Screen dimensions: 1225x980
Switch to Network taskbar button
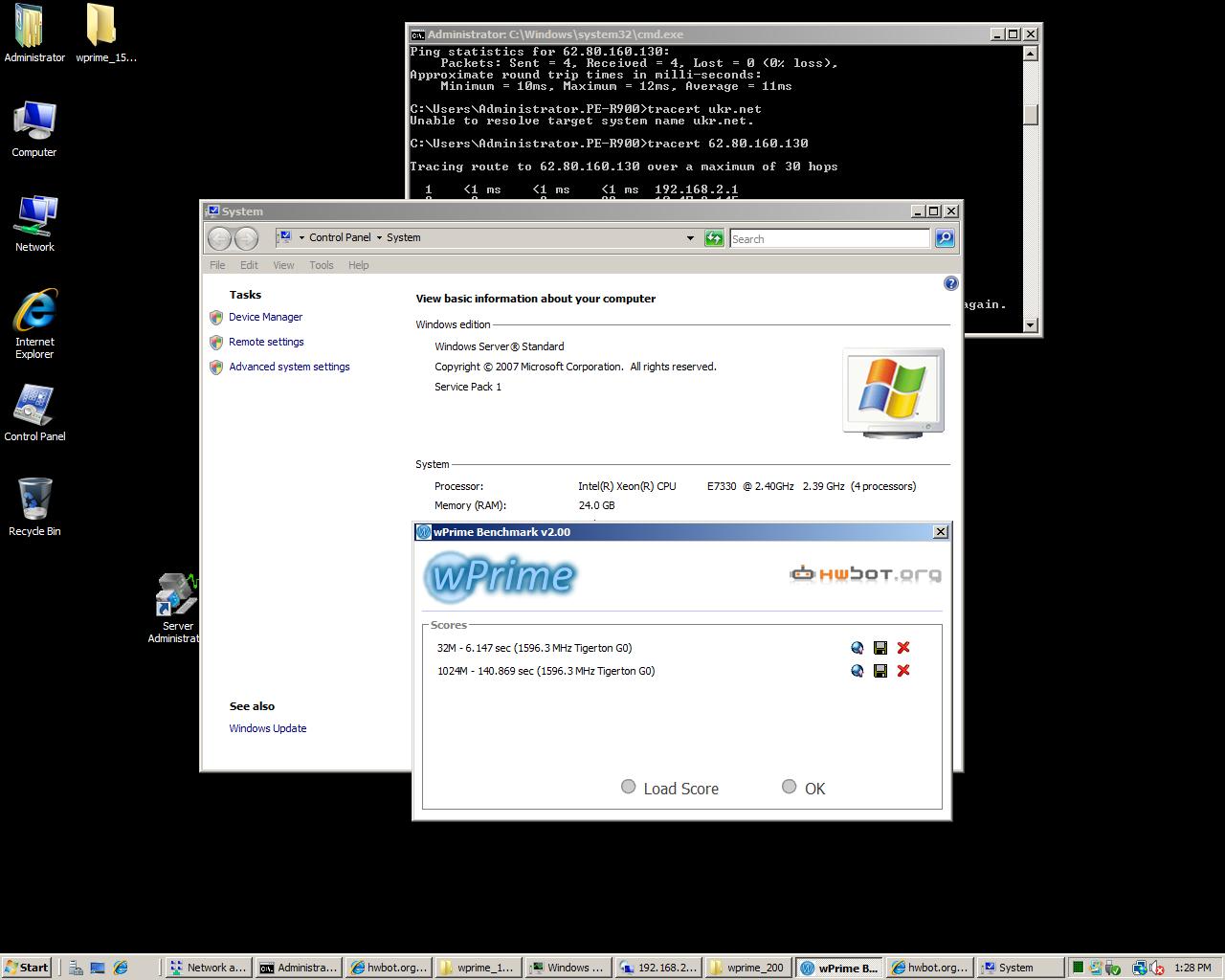point(208,968)
